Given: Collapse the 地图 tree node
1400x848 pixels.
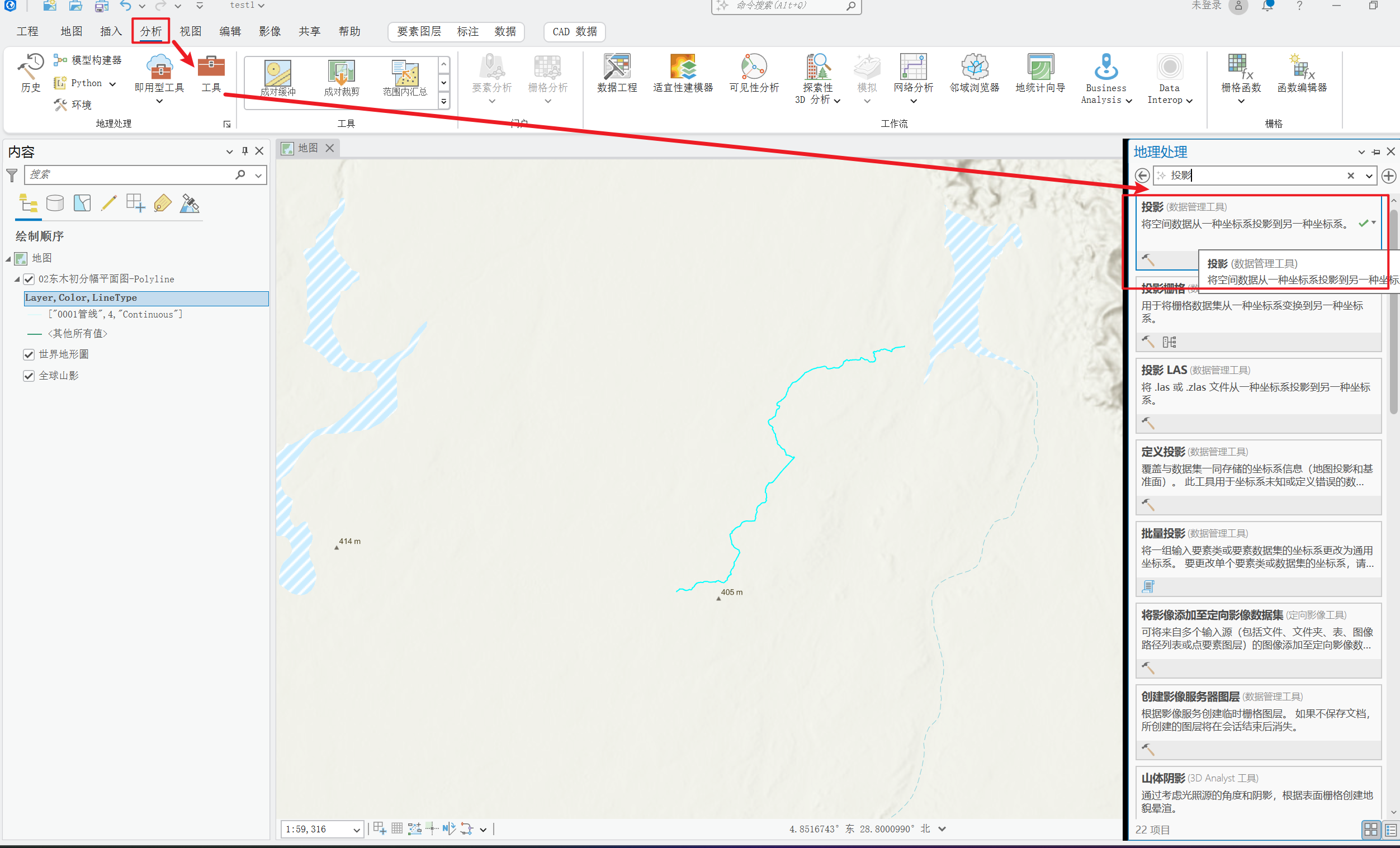Looking at the screenshot, I should 8,259.
